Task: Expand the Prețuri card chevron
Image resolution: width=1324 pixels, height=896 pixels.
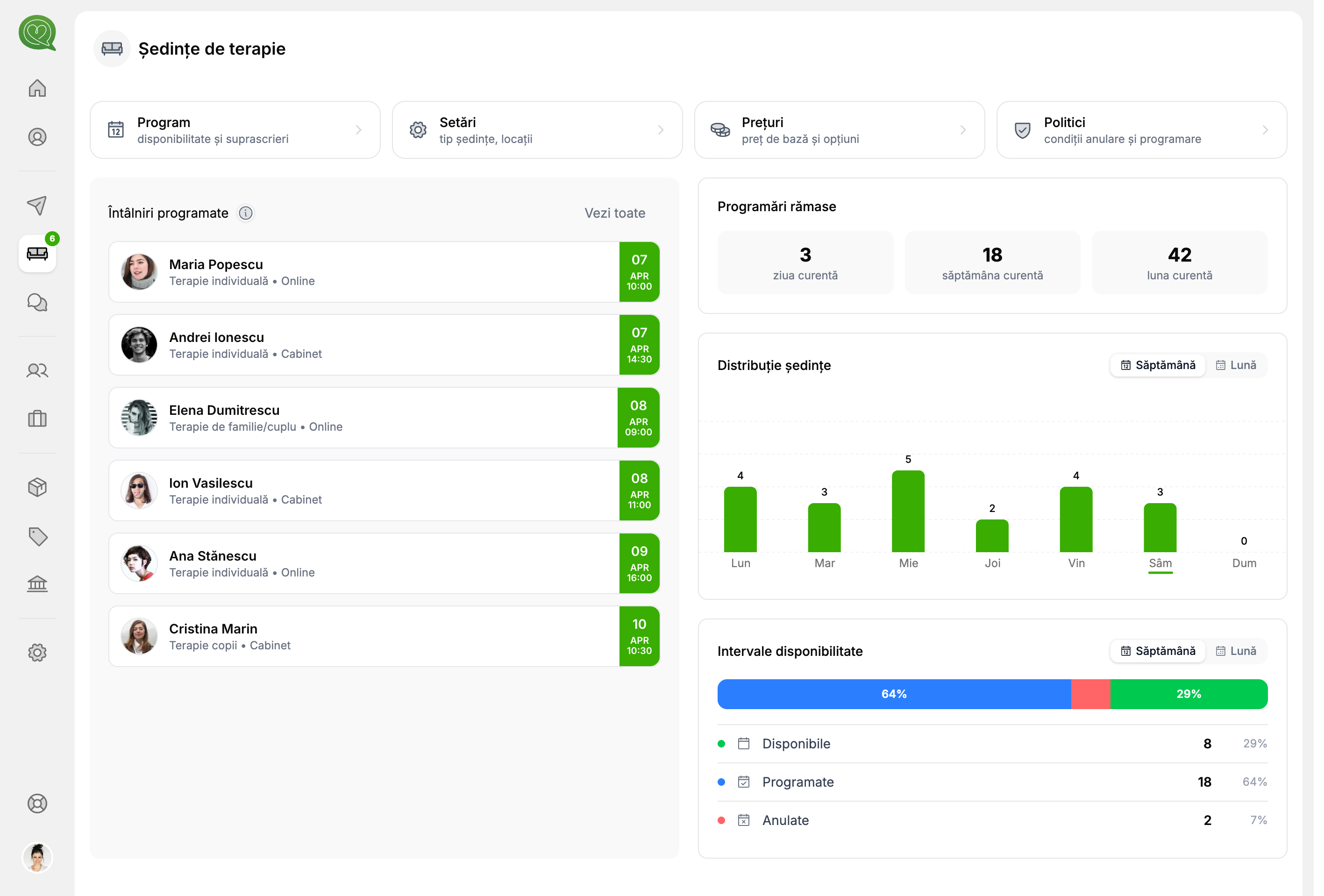Action: click(963, 130)
